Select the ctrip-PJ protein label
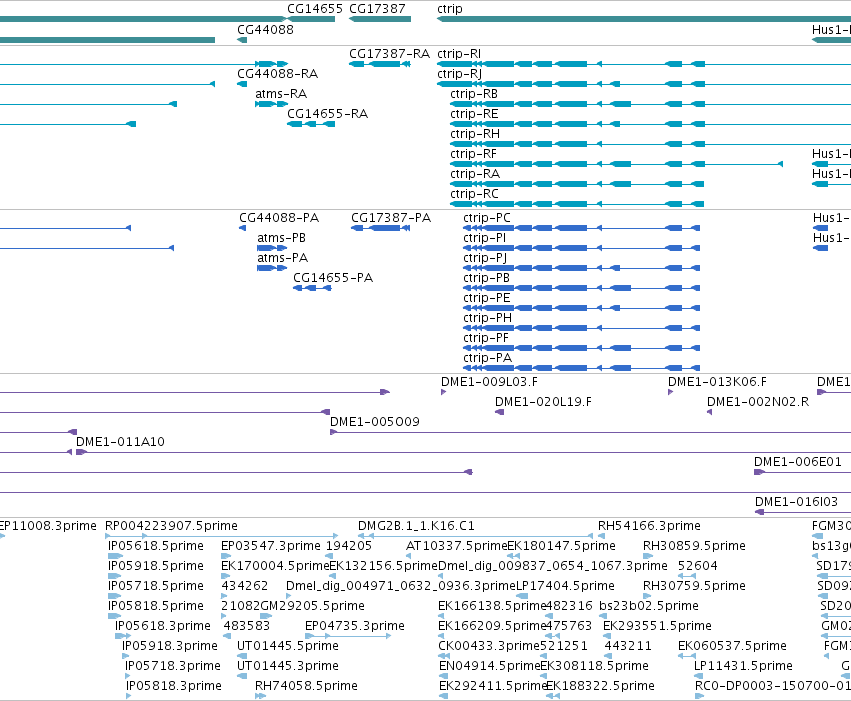 485,258
